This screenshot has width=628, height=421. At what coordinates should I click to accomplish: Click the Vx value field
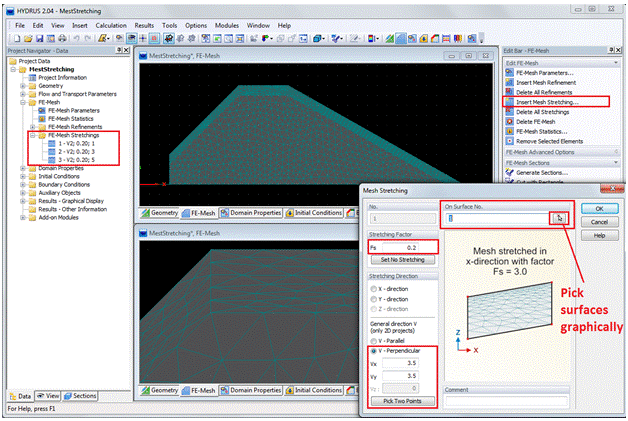point(400,363)
